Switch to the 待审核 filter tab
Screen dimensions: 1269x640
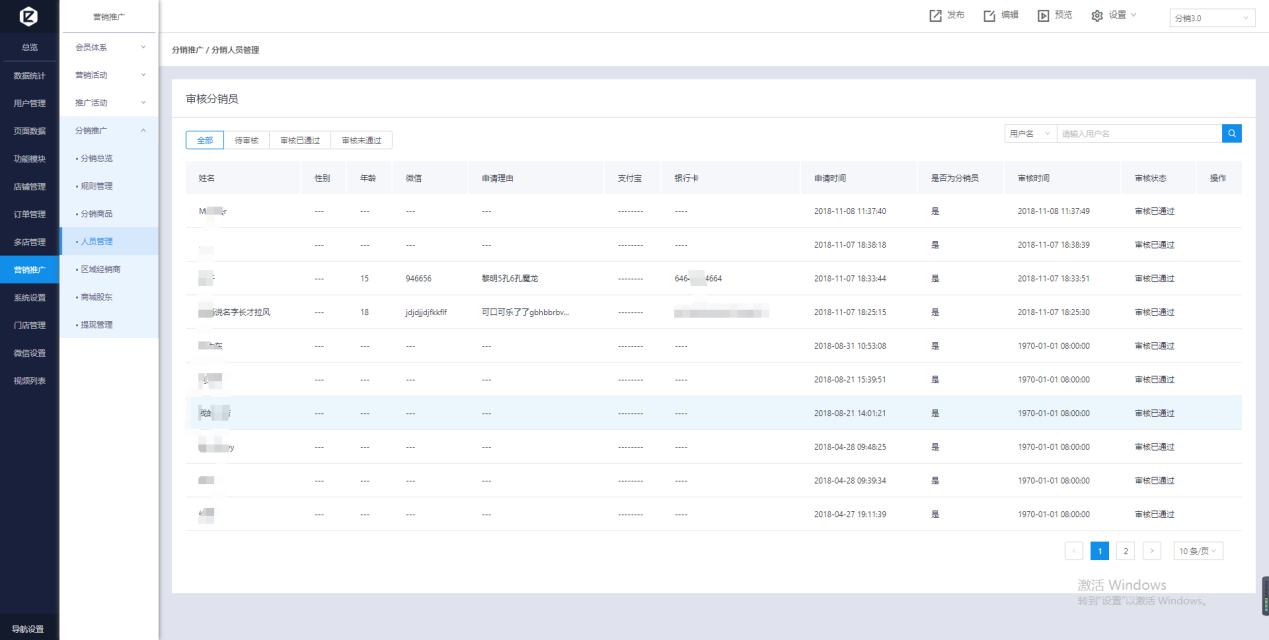tap(246, 141)
